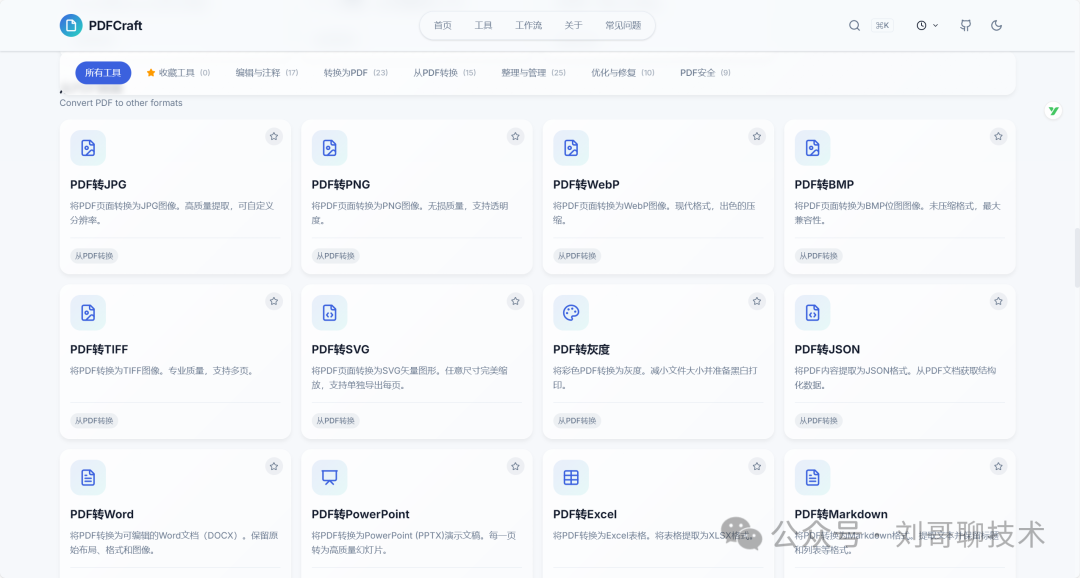Click the PDFCraft logo icon
Image resolution: width=1080 pixels, height=578 pixels.
[x=70, y=25]
